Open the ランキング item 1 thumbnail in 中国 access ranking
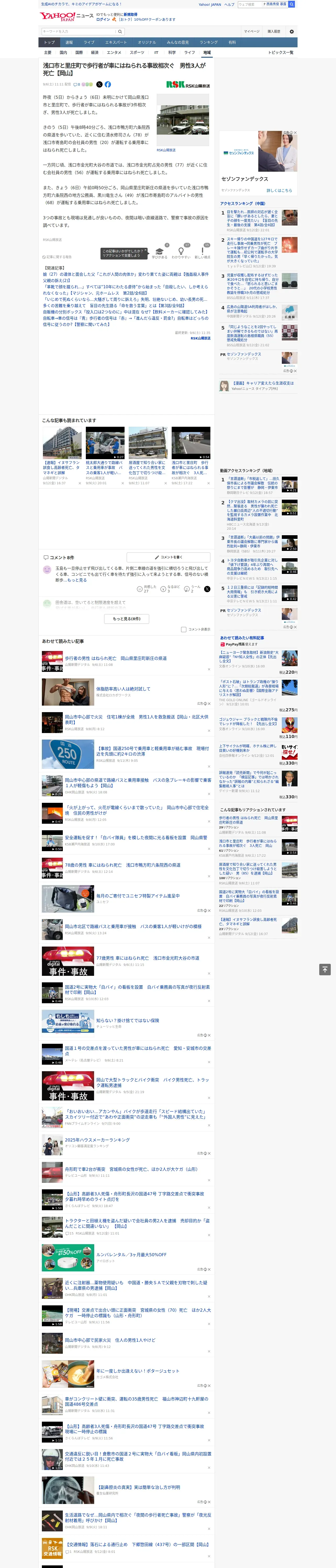 pyautogui.click(x=290, y=217)
